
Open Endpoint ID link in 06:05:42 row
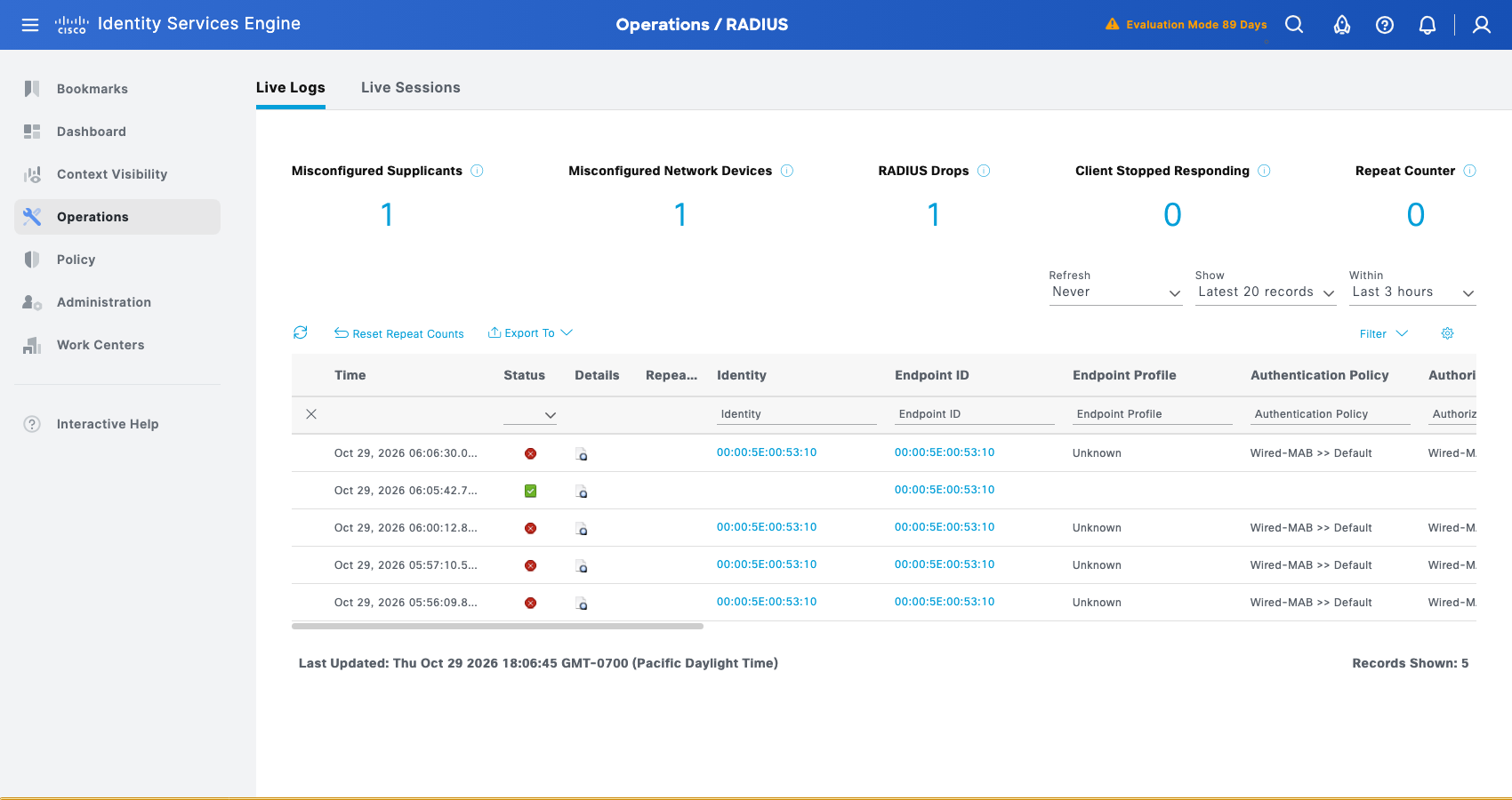(945, 490)
